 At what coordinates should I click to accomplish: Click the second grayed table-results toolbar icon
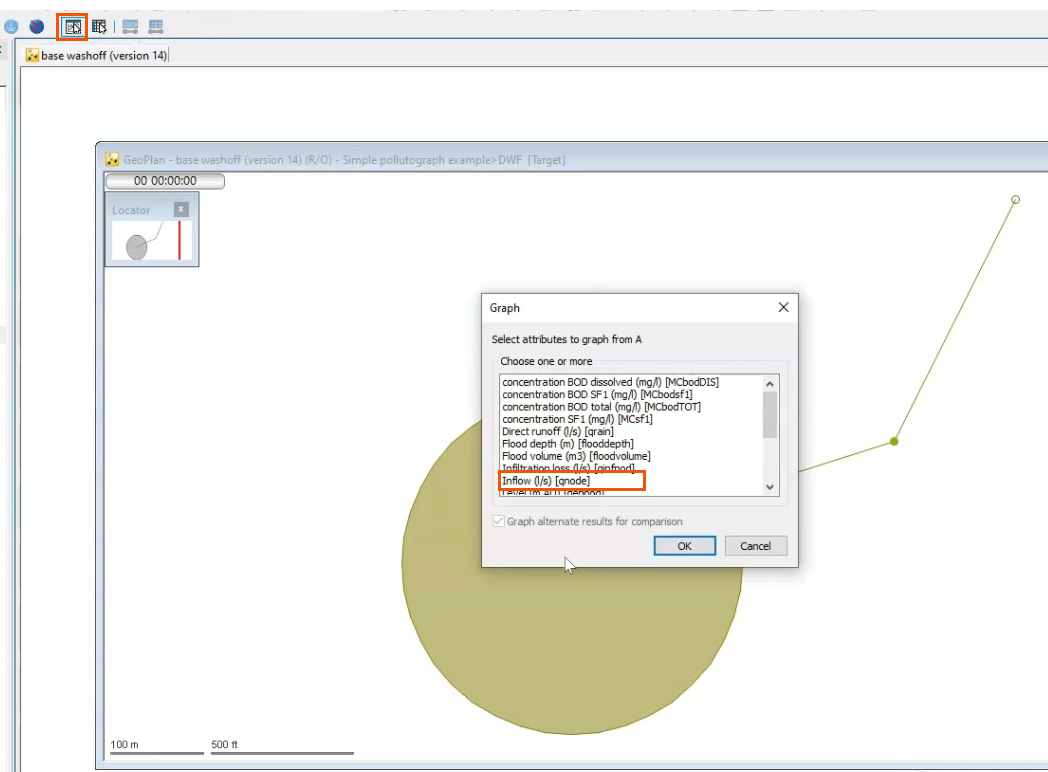[154, 26]
